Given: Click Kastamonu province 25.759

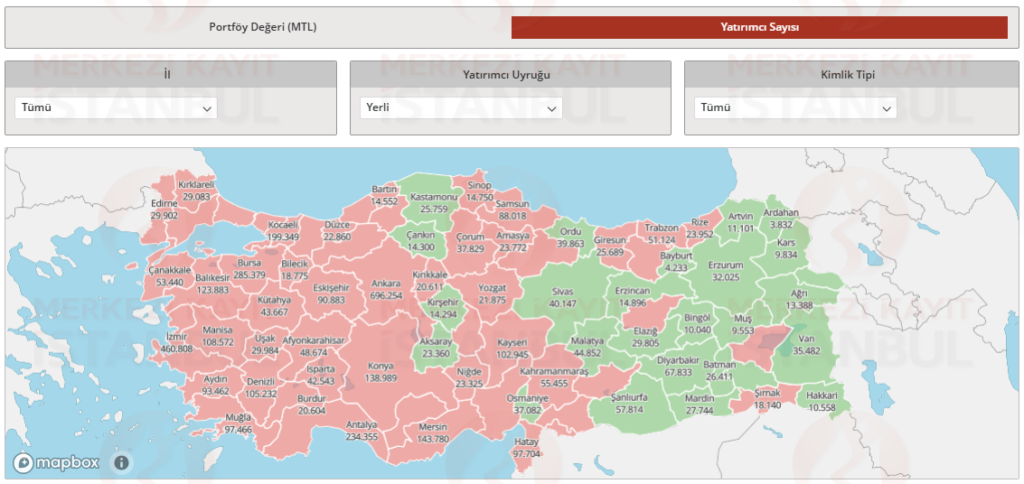Looking at the screenshot, I should 433,203.
